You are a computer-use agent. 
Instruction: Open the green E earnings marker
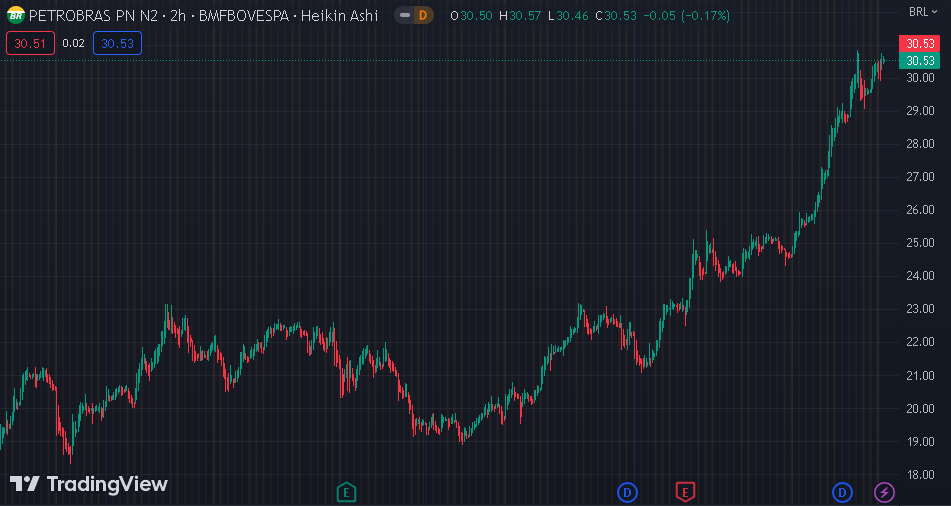(x=346, y=492)
